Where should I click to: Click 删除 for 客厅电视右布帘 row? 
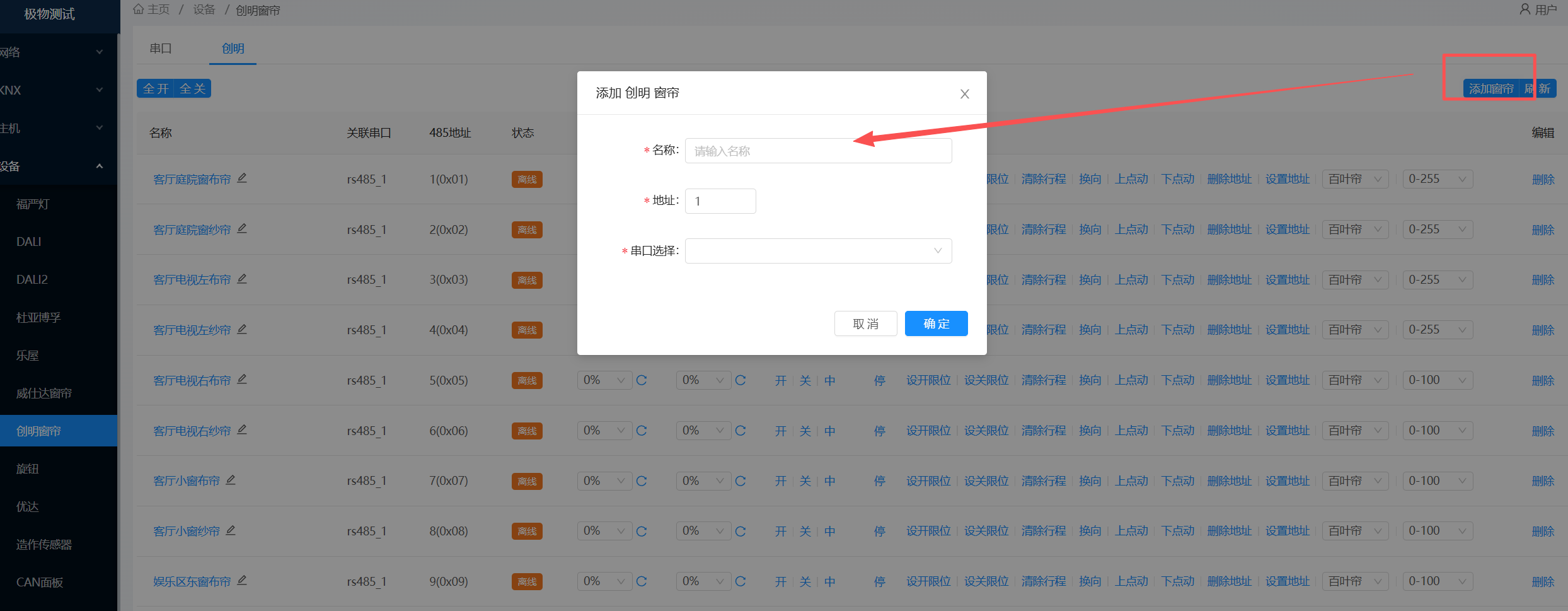pos(1543,380)
